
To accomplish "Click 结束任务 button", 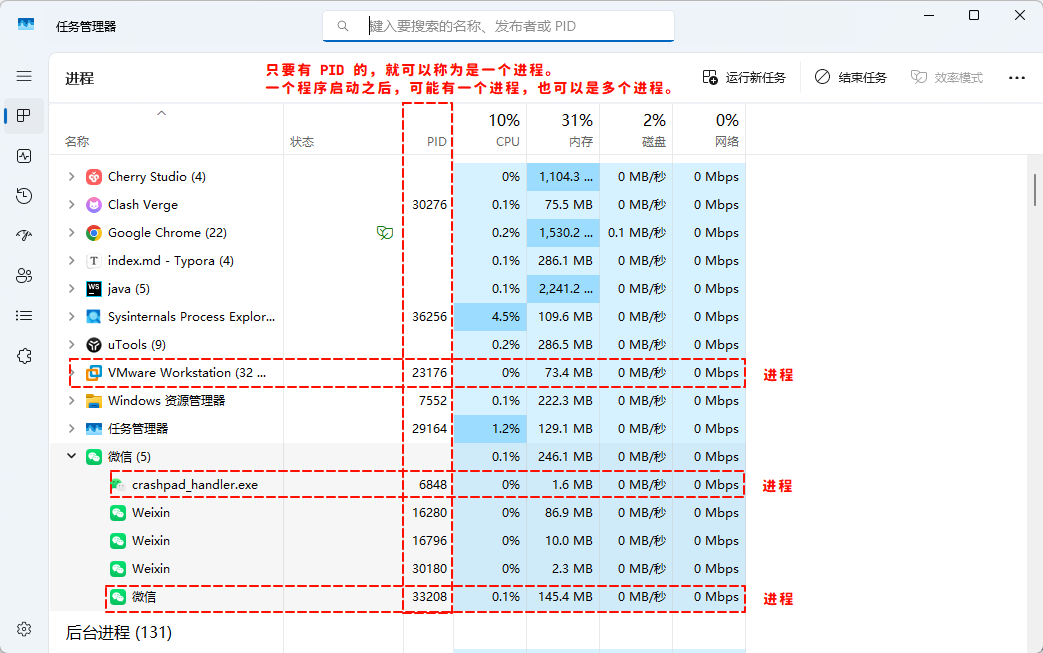I will (x=850, y=78).
